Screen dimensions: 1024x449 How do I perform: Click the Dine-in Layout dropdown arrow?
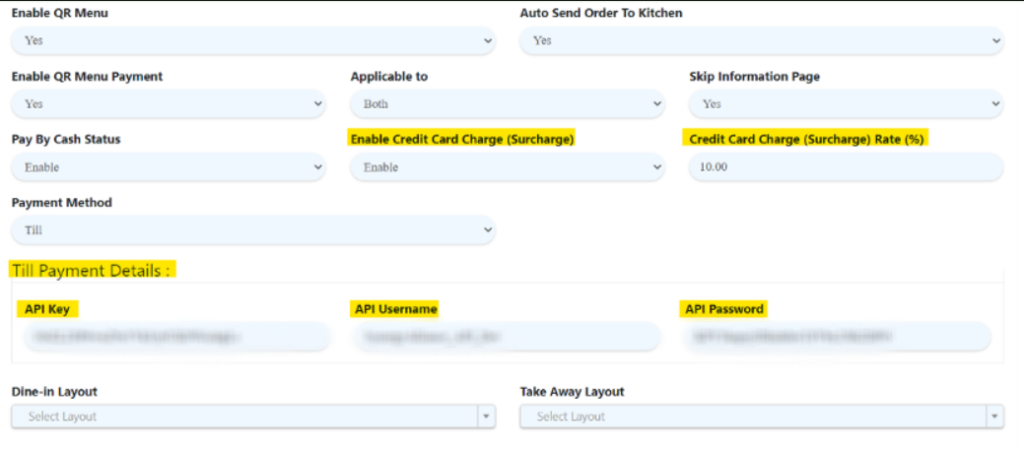click(486, 416)
